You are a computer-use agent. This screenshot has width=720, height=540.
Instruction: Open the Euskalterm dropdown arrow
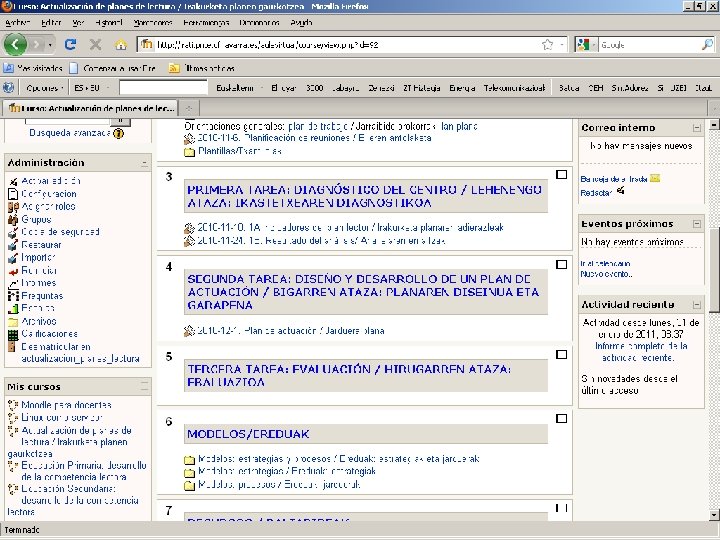coord(262,88)
